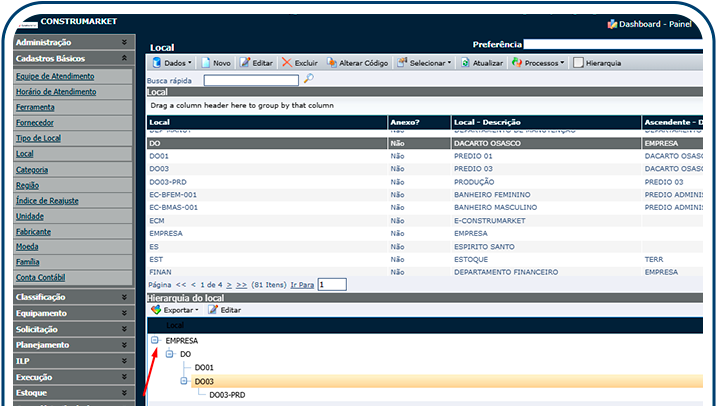Expand the Equipamento sidebar section

72,313
